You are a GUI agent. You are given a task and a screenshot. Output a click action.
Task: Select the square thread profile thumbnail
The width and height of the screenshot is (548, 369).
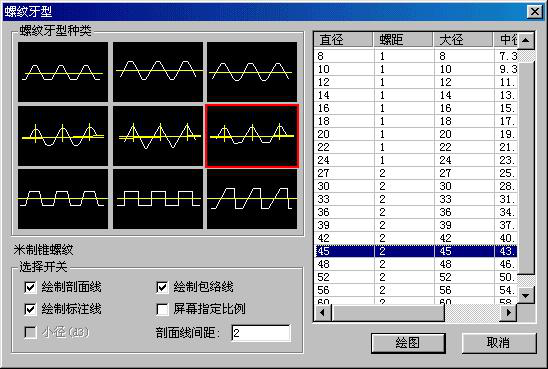(x=158, y=199)
